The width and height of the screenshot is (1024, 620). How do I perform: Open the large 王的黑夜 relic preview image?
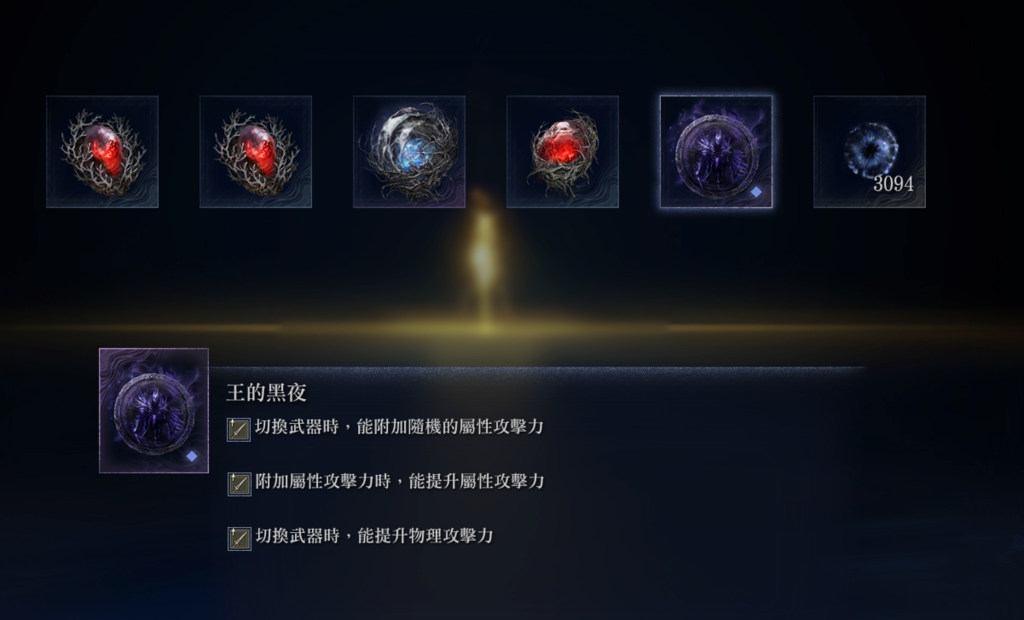pyautogui.click(x=154, y=410)
